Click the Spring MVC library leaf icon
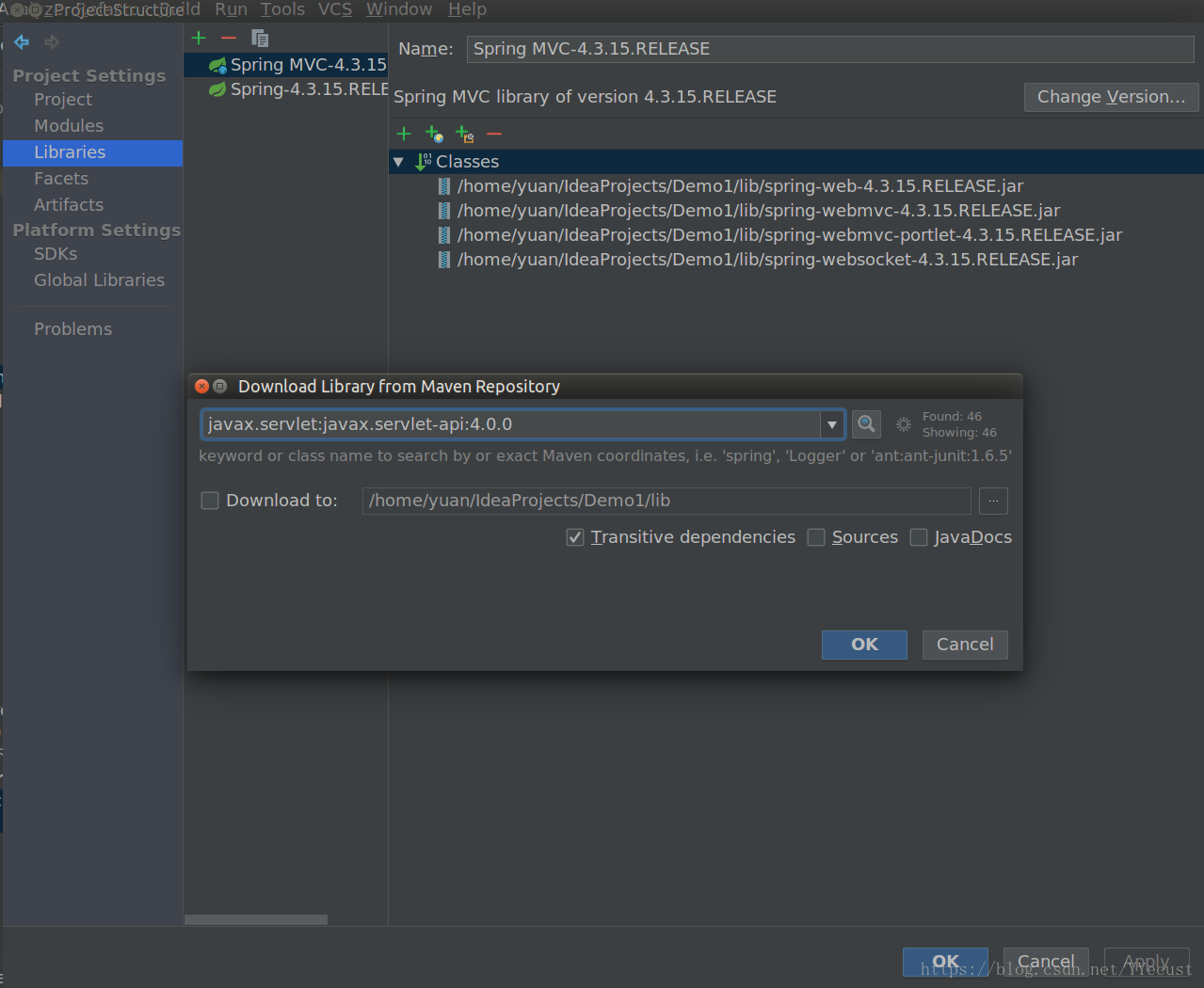The image size is (1204, 988). 217,65
